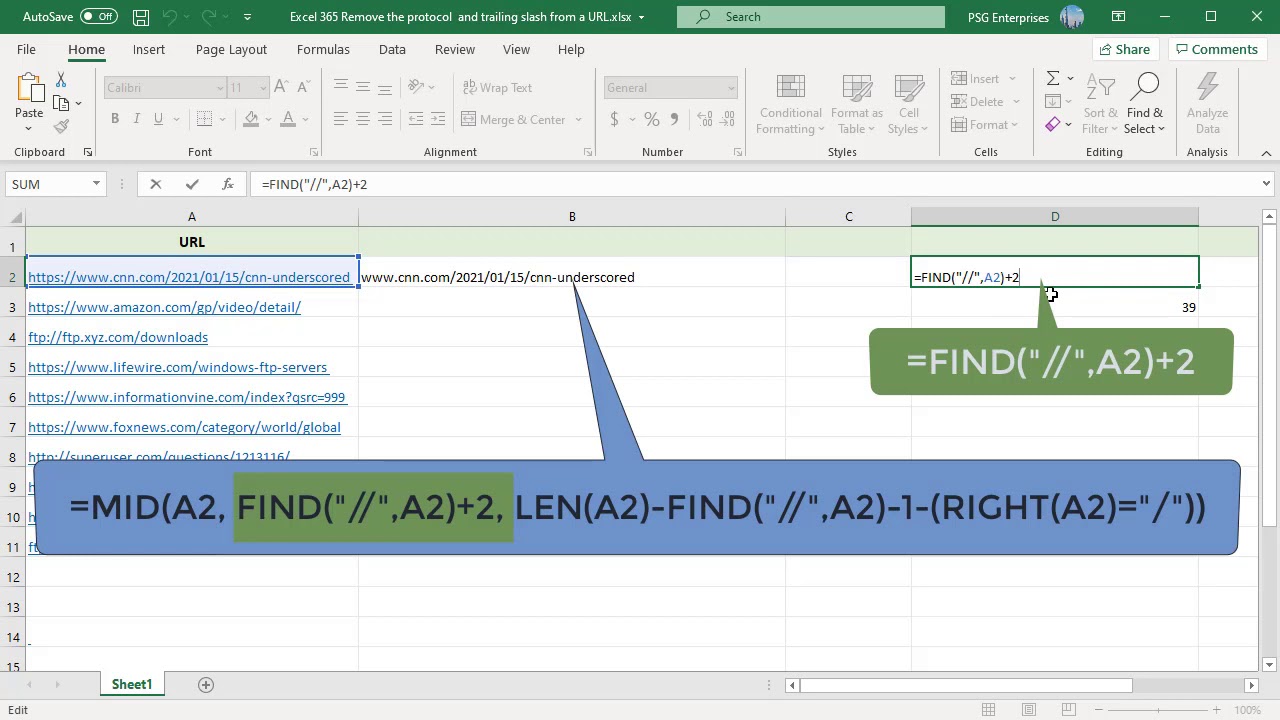
Task: Select the Format Painter brush
Action: click(x=61, y=126)
